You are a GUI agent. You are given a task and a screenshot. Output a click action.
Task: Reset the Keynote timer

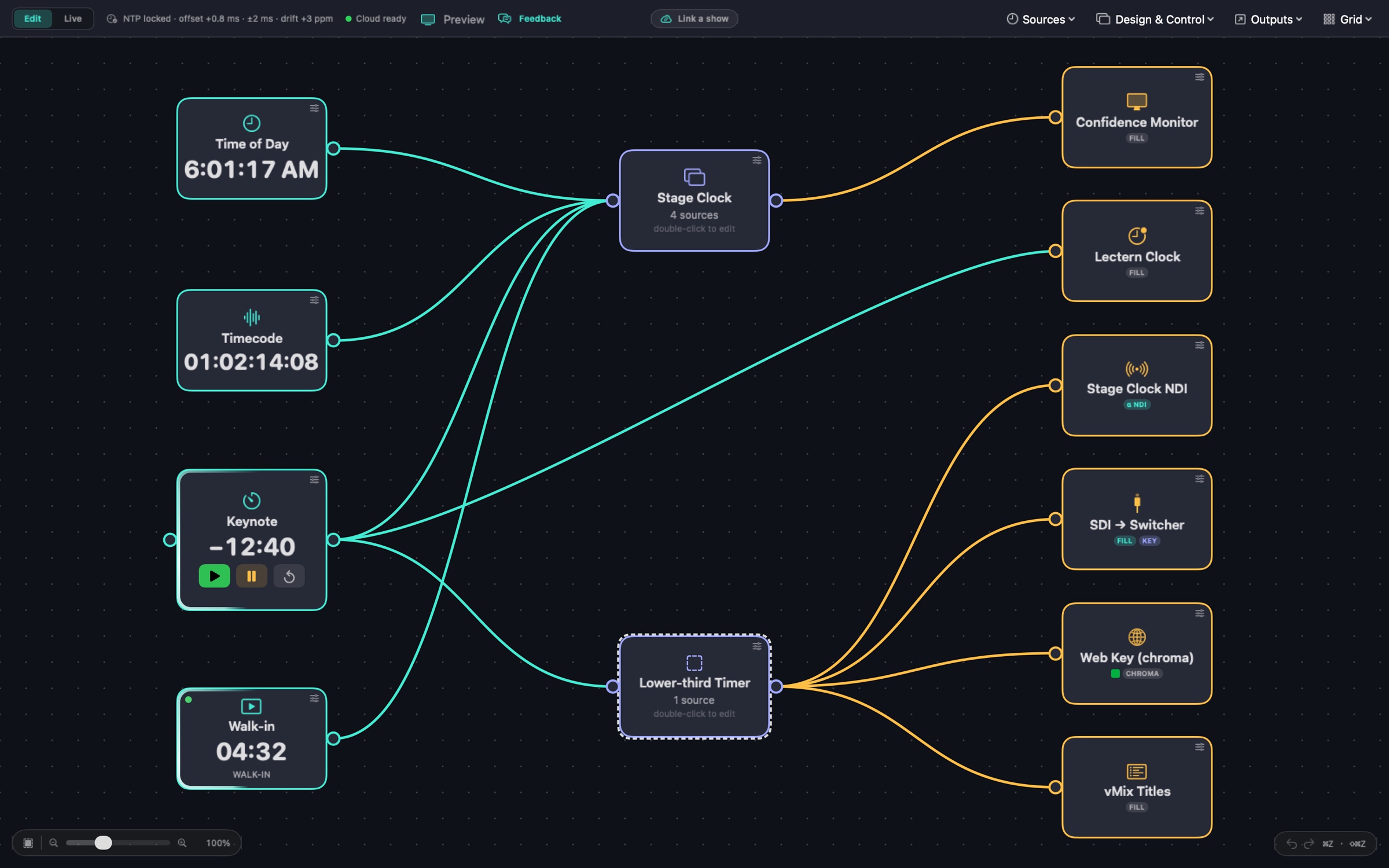click(x=289, y=576)
